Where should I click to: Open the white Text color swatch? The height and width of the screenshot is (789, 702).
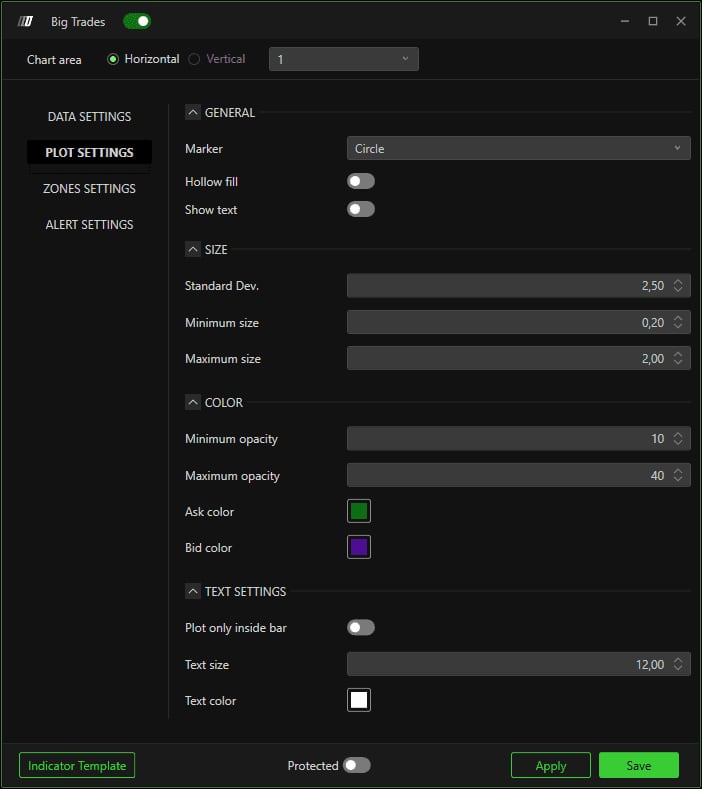pos(359,700)
